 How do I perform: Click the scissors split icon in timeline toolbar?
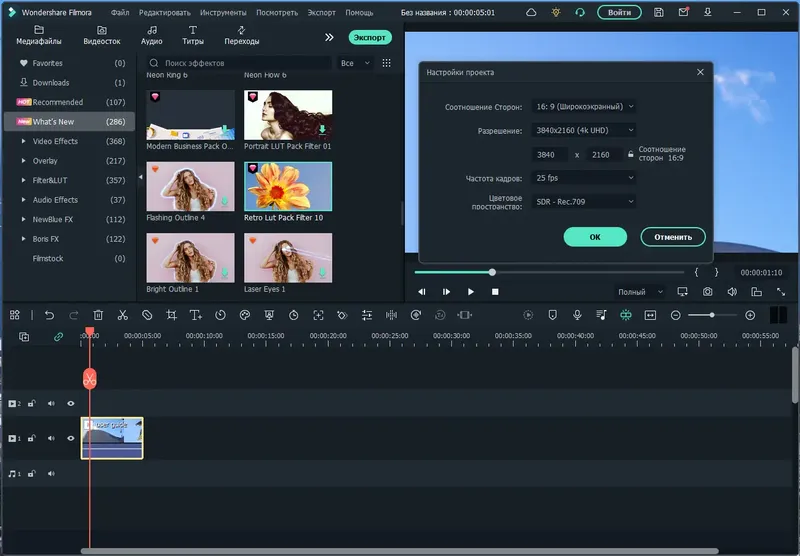click(x=122, y=315)
